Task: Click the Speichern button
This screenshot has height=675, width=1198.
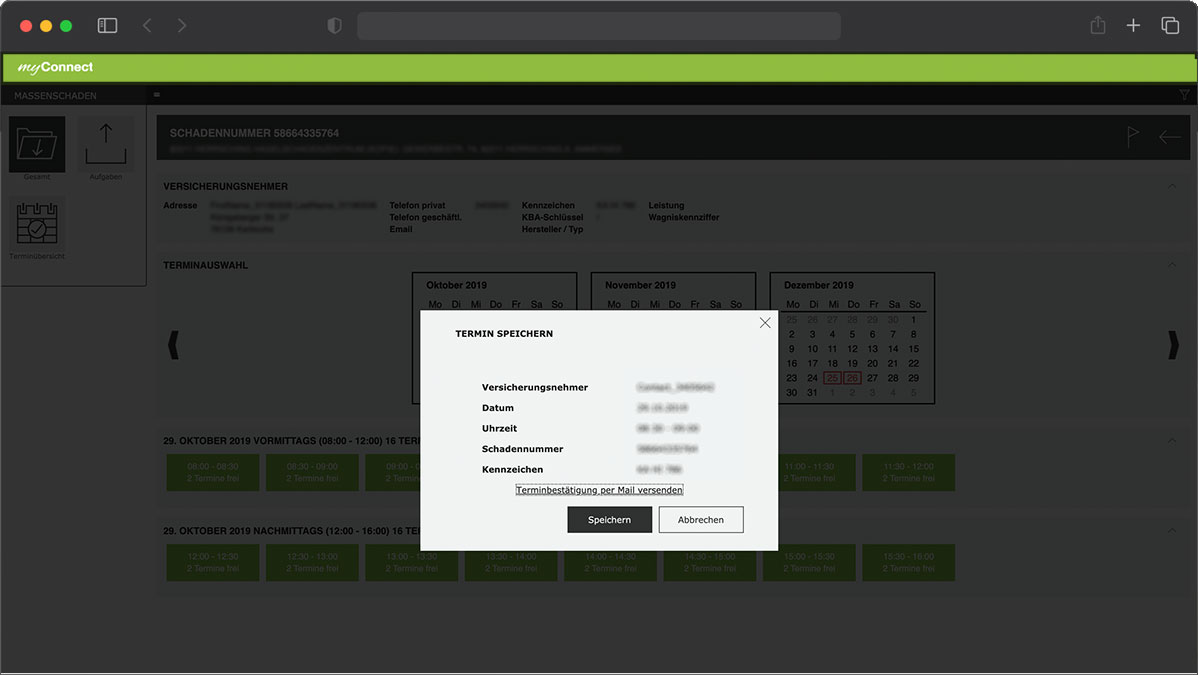Action: point(609,520)
